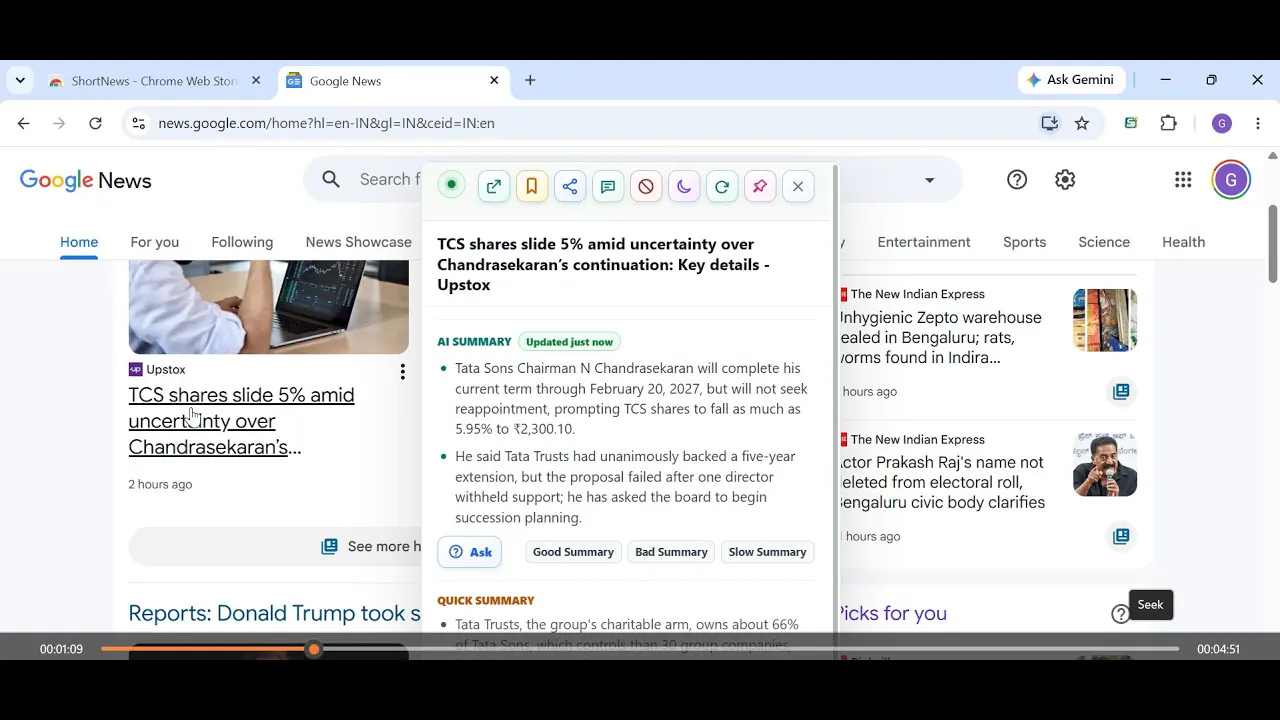This screenshot has width=1280, height=720.
Task: Close the summary popup with the X button
Action: pos(798,186)
